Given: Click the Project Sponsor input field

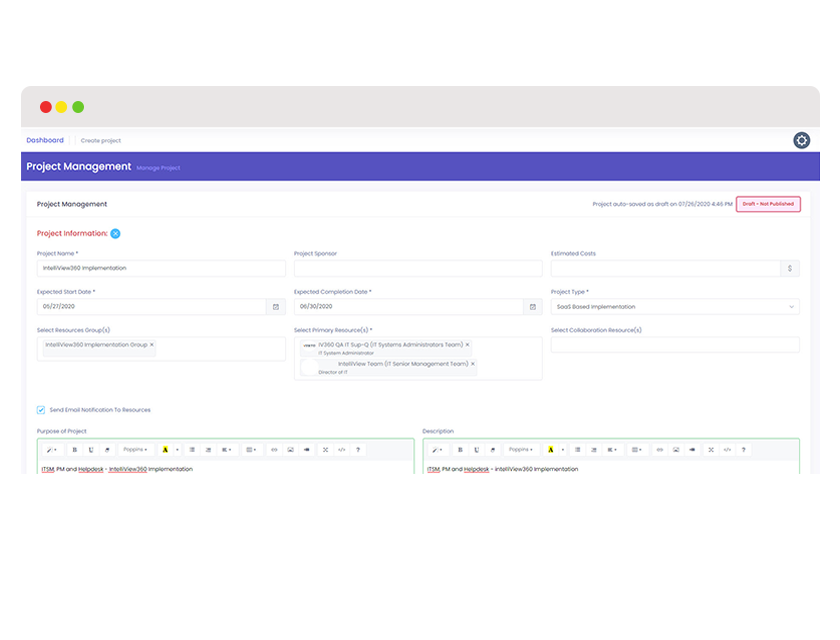Looking at the screenshot, I should 418,268.
